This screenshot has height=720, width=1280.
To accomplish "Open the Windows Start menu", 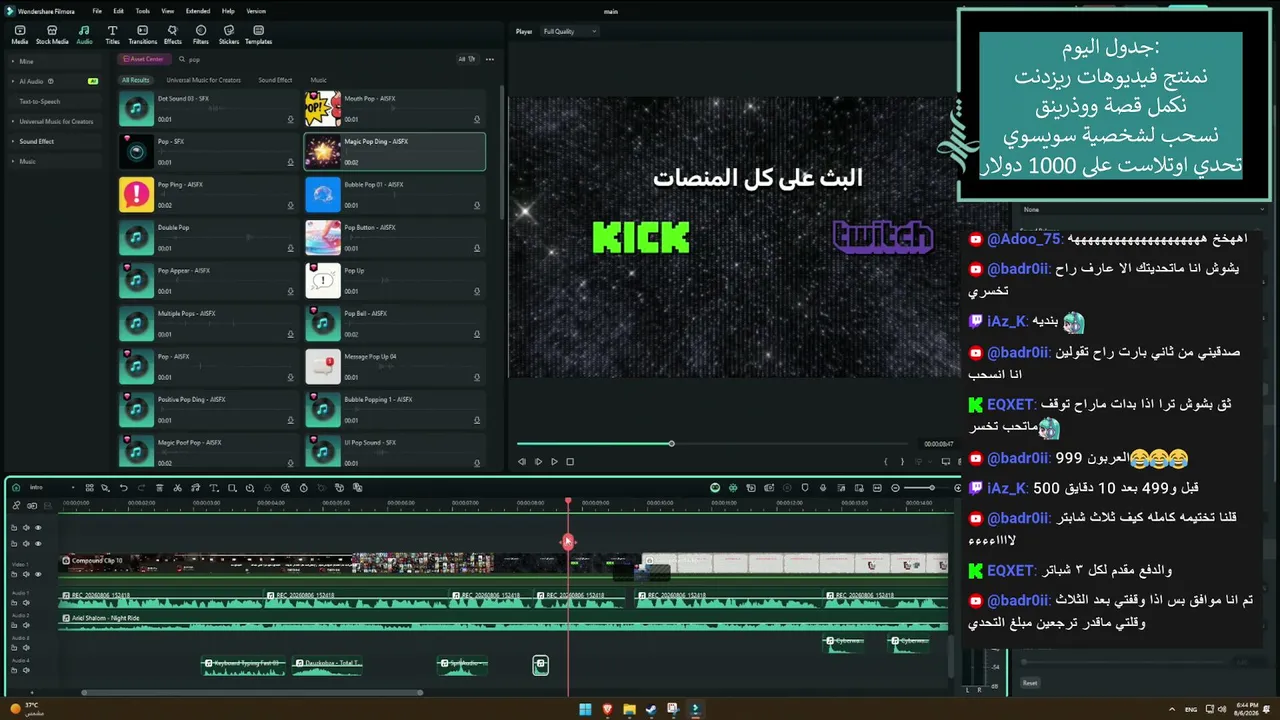I will pyautogui.click(x=585, y=709).
